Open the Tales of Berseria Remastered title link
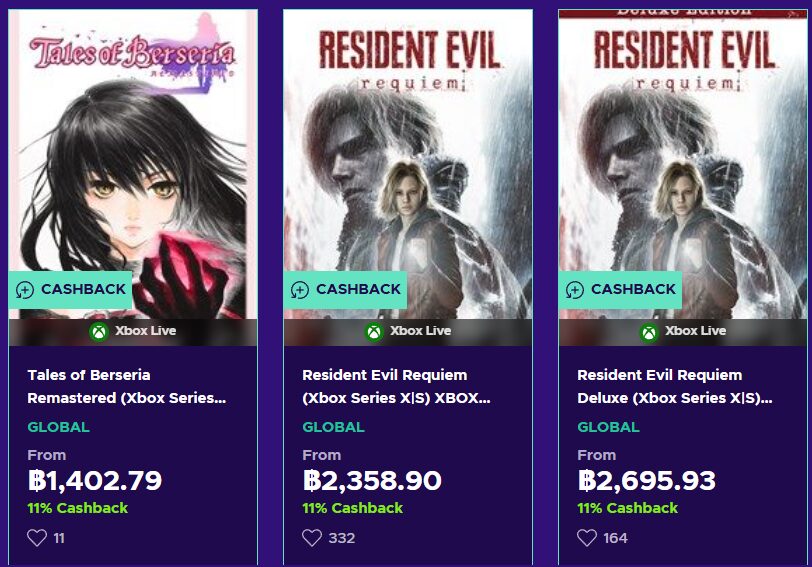 126,386
